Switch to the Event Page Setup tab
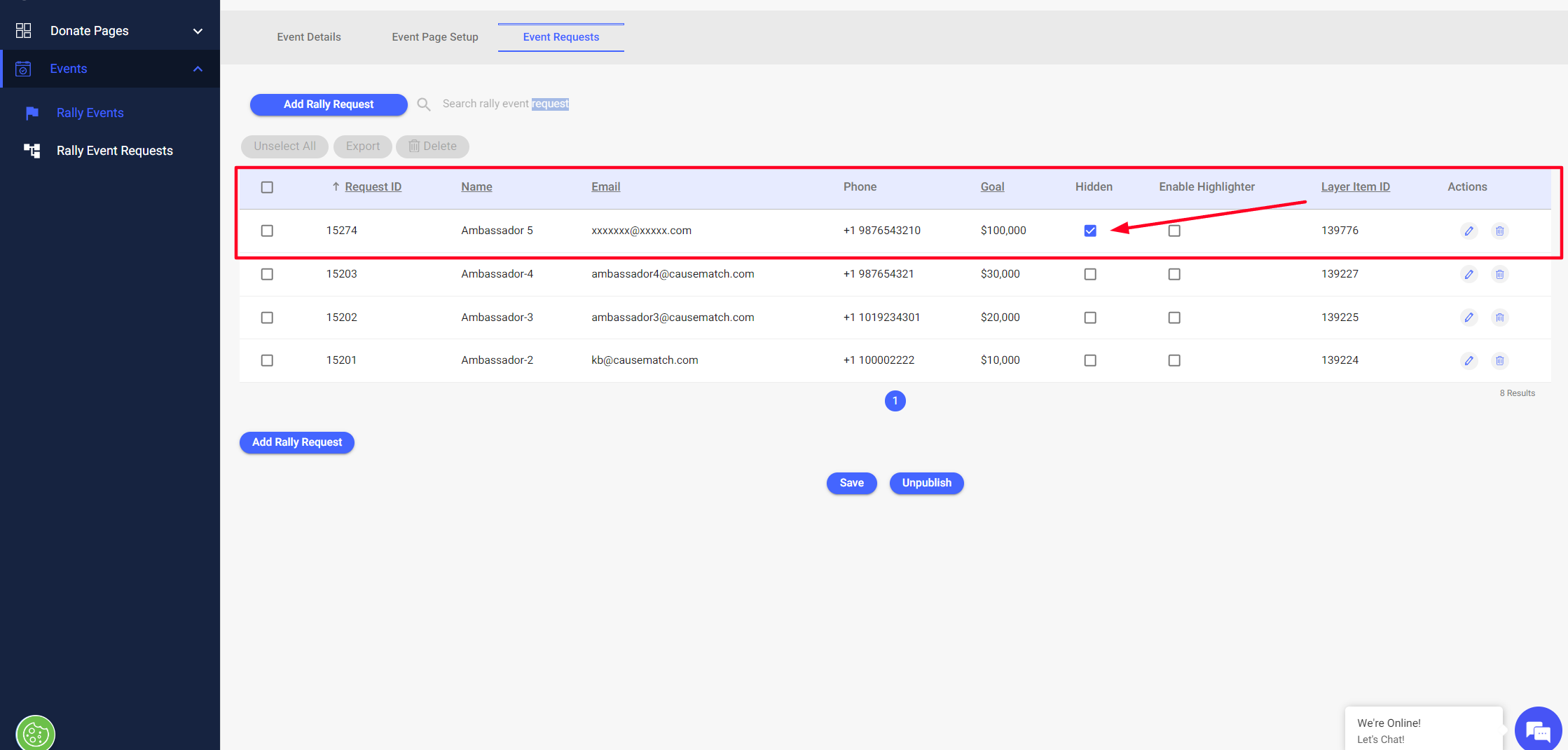This screenshot has height=750, width=1568. click(435, 37)
